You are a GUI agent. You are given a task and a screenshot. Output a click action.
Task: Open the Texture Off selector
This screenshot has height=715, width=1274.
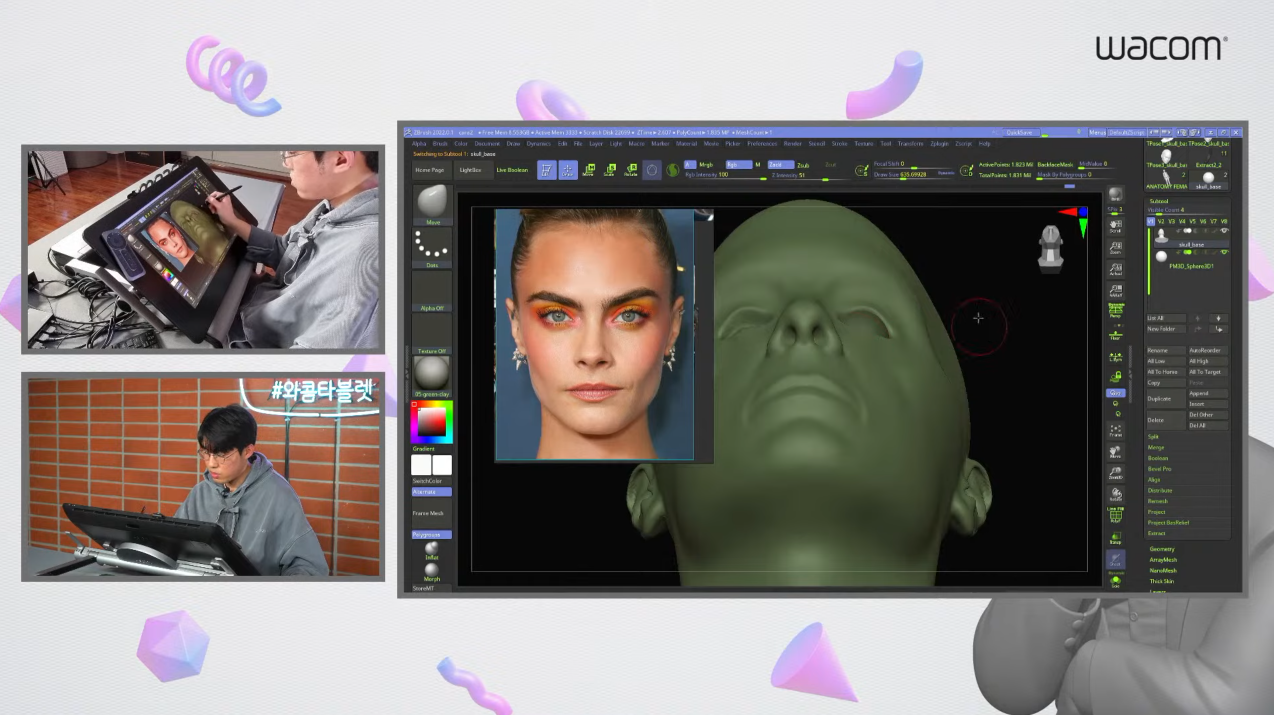click(x=432, y=334)
